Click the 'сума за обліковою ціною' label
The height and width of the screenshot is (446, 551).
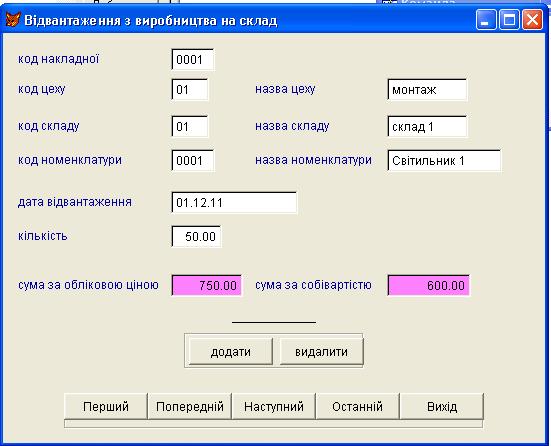[88, 285]
